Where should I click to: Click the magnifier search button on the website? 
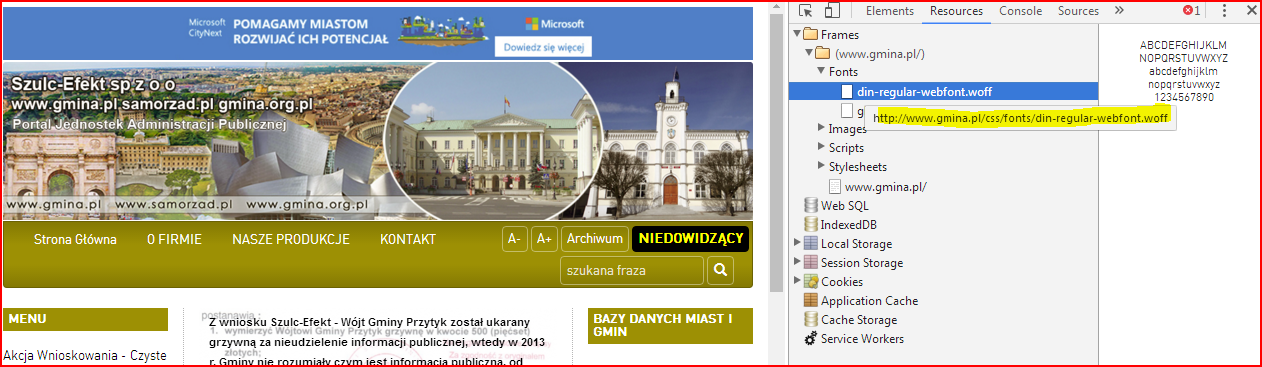pyautogui.click(x=720, y=271)
